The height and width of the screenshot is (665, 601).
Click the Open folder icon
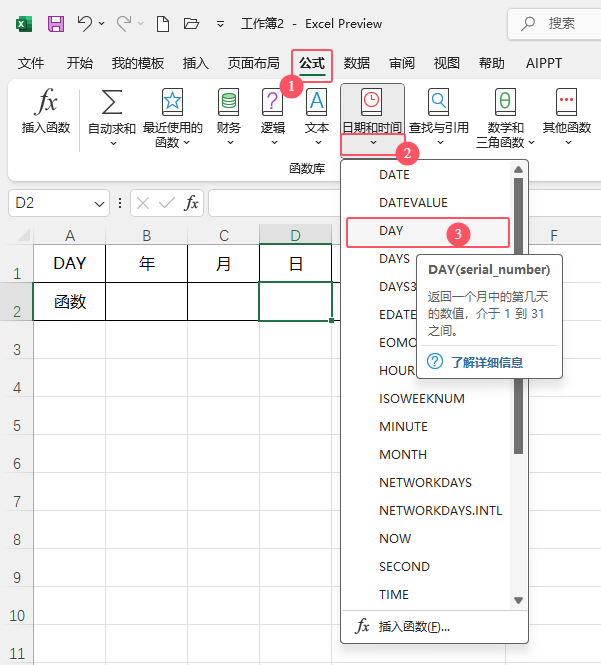tap(191, 23)
